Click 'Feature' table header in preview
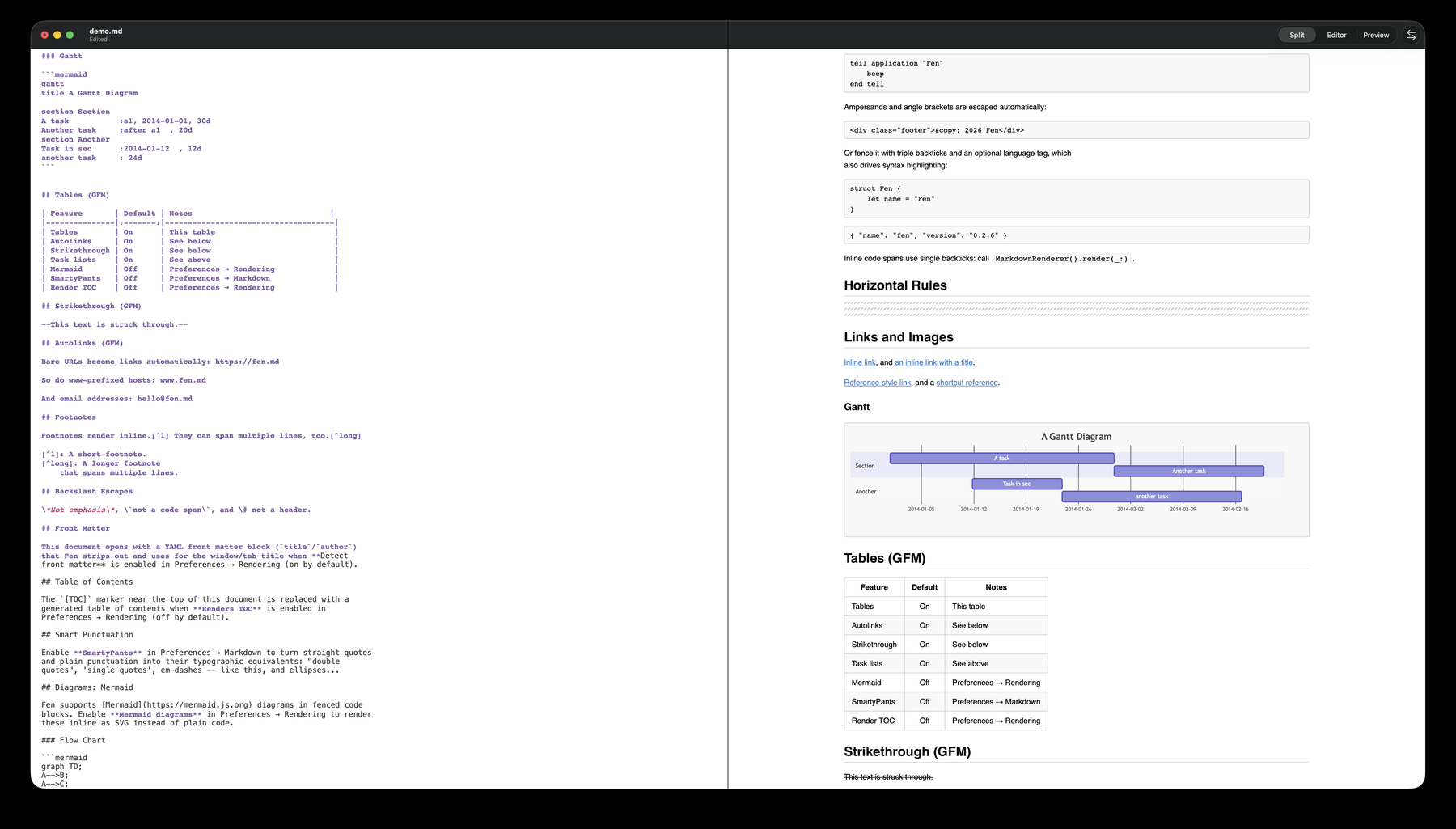The image size is (1456, 829). click(874, 587)
